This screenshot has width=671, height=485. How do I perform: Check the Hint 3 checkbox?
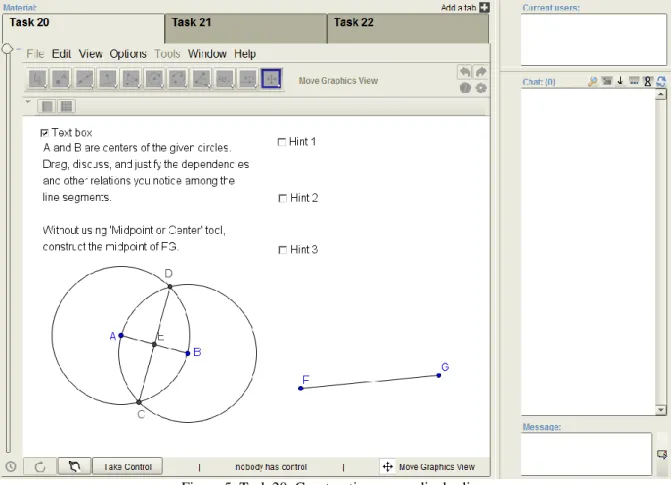[282, 250]
